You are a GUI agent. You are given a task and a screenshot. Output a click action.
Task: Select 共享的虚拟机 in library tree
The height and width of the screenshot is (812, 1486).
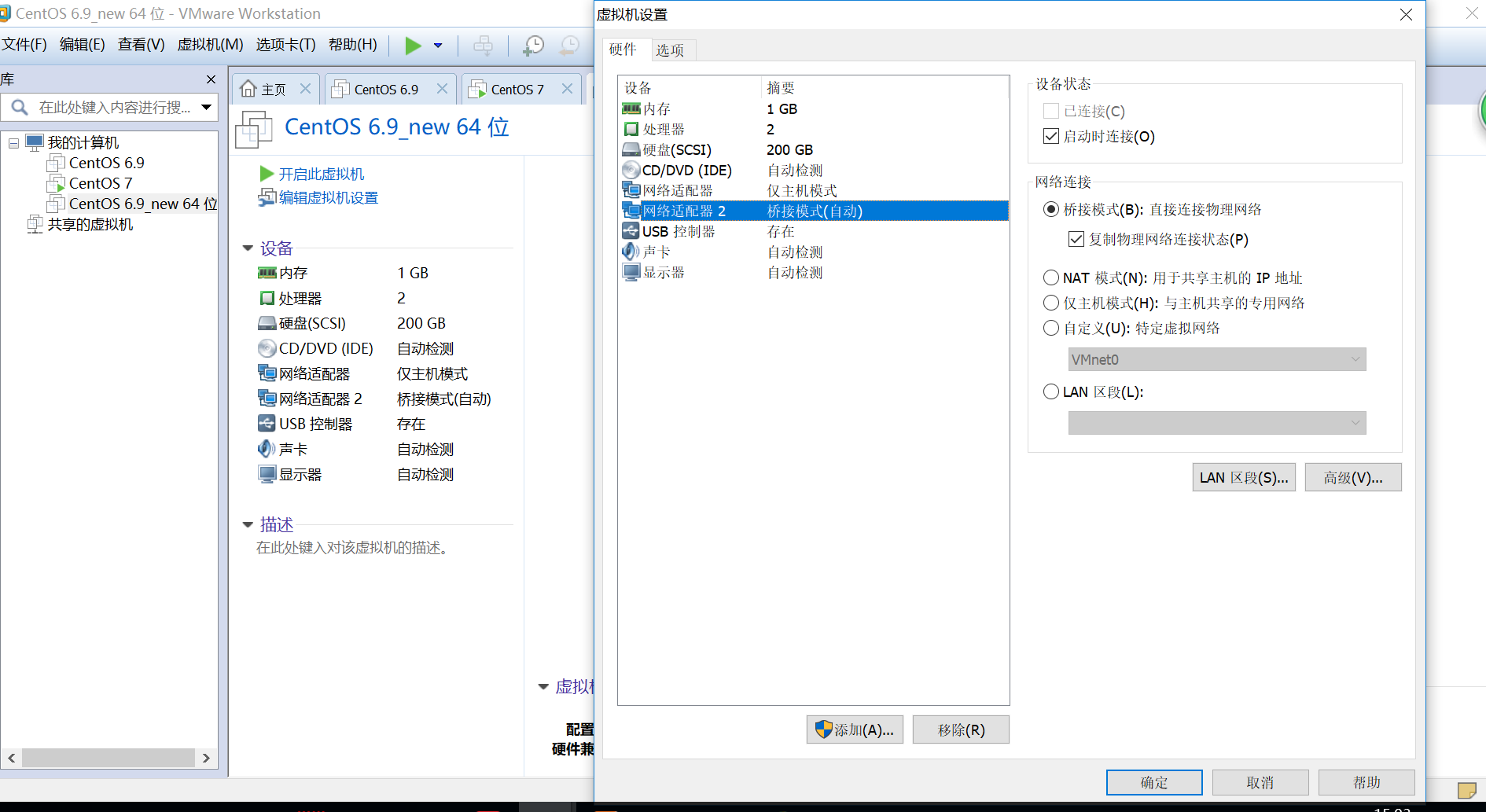point(90,225)
